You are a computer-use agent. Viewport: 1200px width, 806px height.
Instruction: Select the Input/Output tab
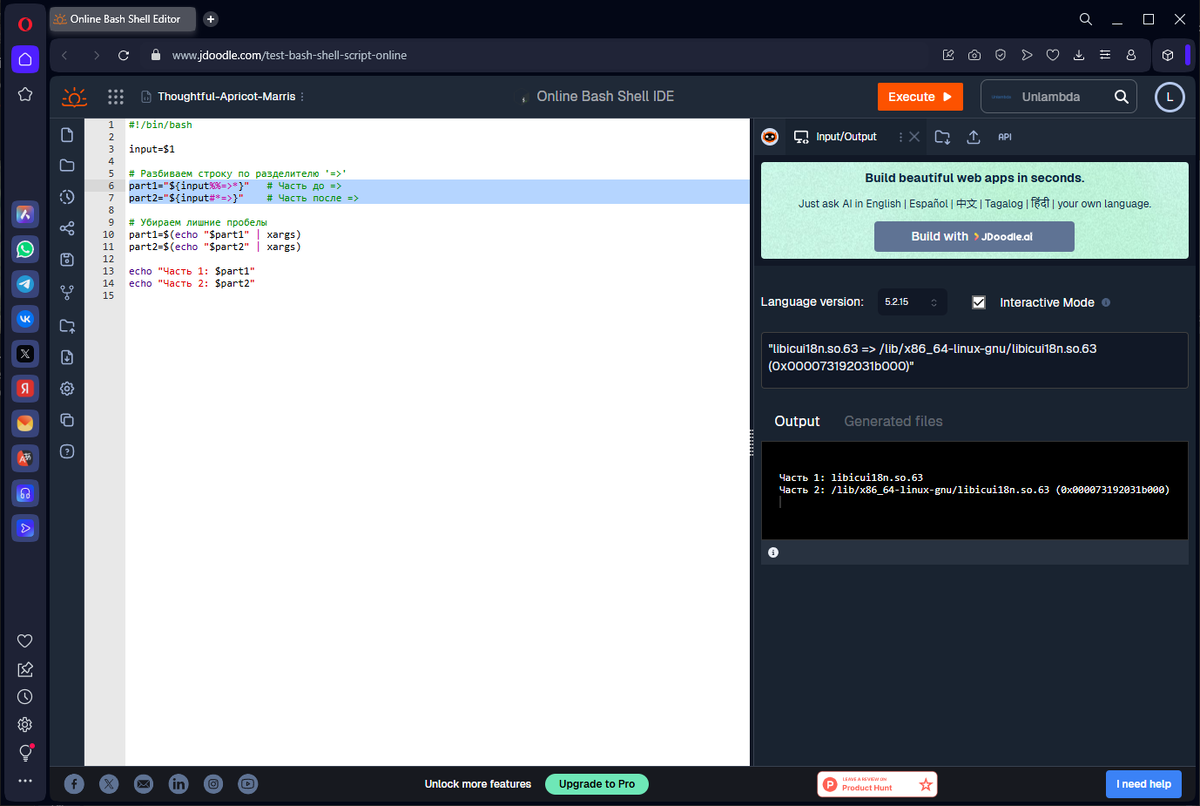836,137
